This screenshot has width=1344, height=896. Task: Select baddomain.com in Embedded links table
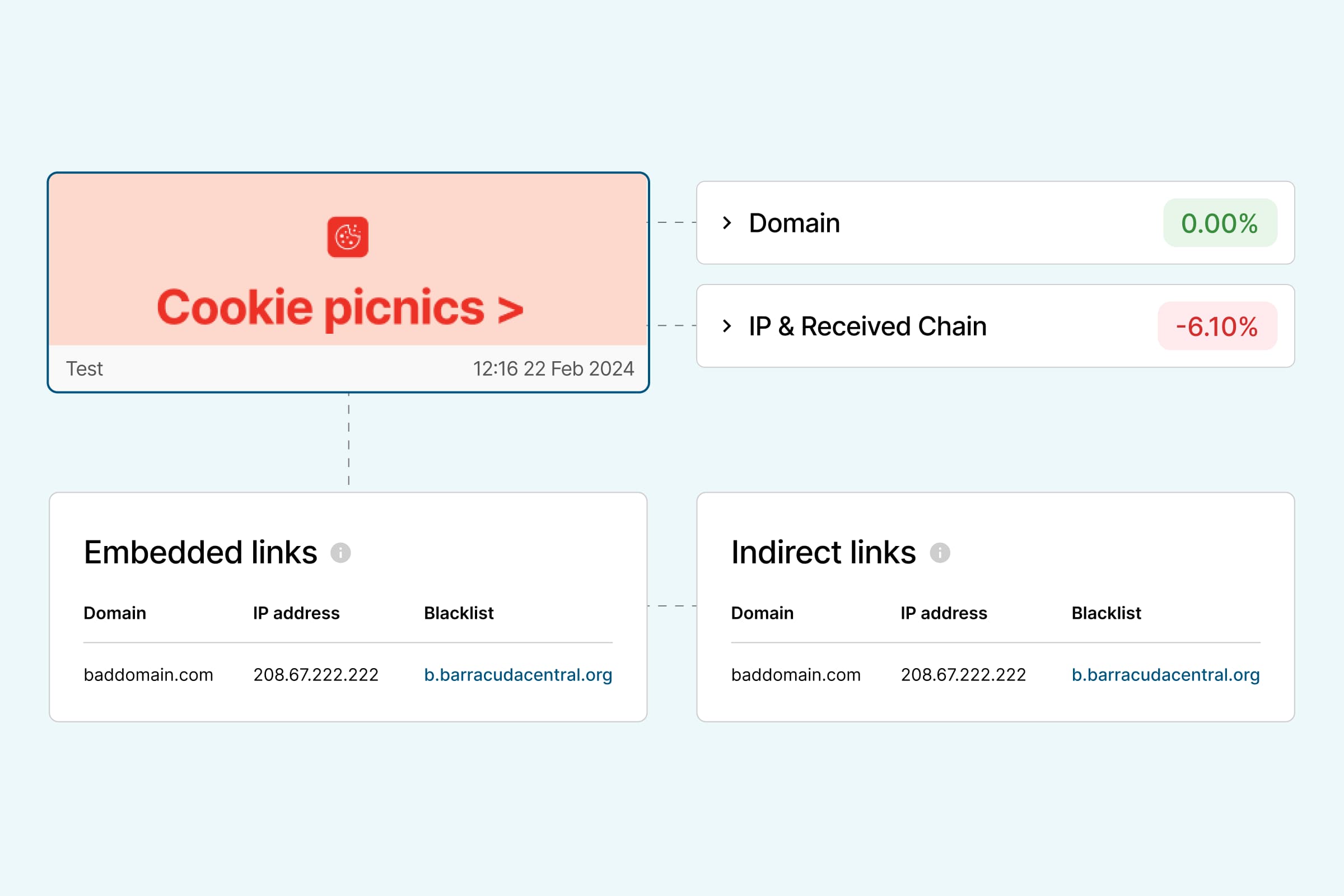[x=148, y=675]
